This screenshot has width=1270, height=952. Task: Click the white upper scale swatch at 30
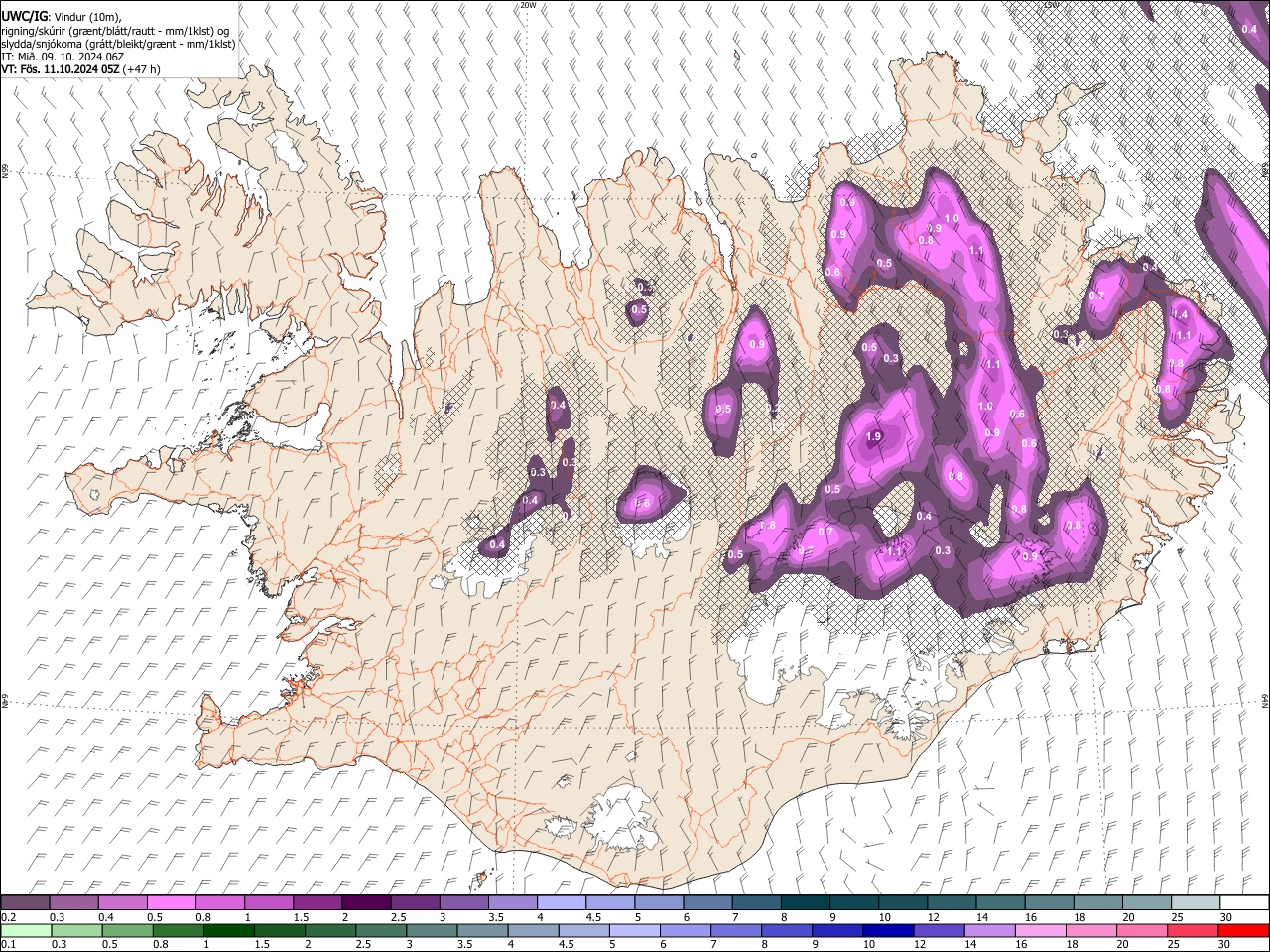pyautogui.click(x=1242, y=902)
